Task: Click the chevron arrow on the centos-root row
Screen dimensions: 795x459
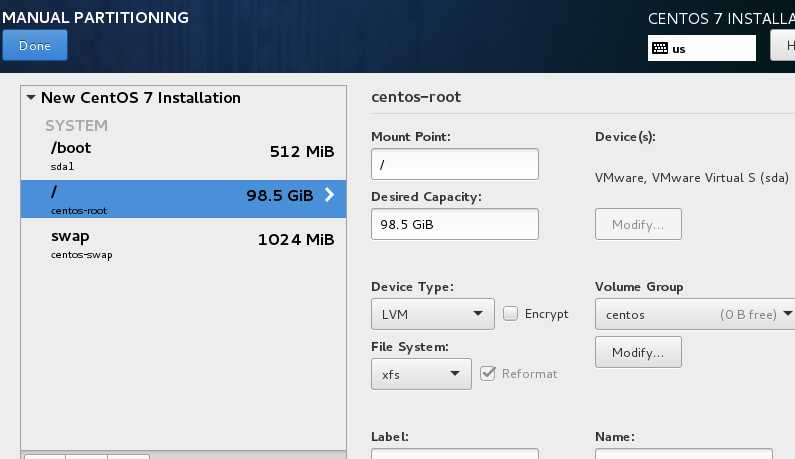Action: pyautogui.click(x=330, y=195)
